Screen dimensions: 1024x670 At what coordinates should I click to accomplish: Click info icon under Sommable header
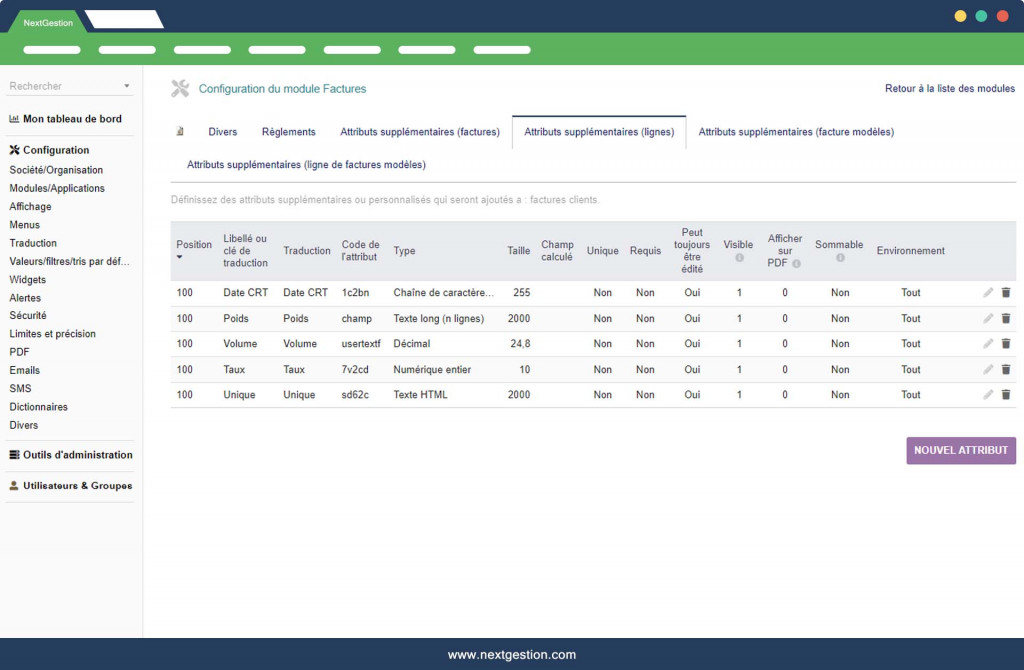tap(840, 258)
